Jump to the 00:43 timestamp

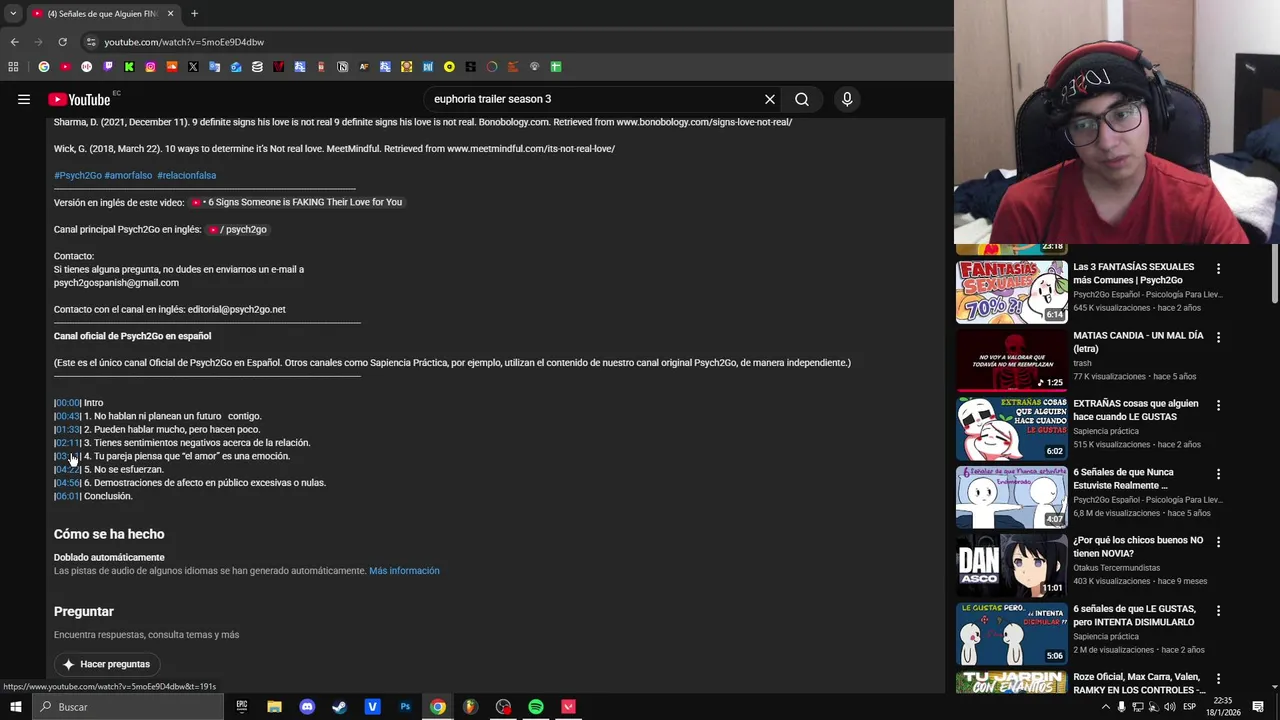point(67,416)
